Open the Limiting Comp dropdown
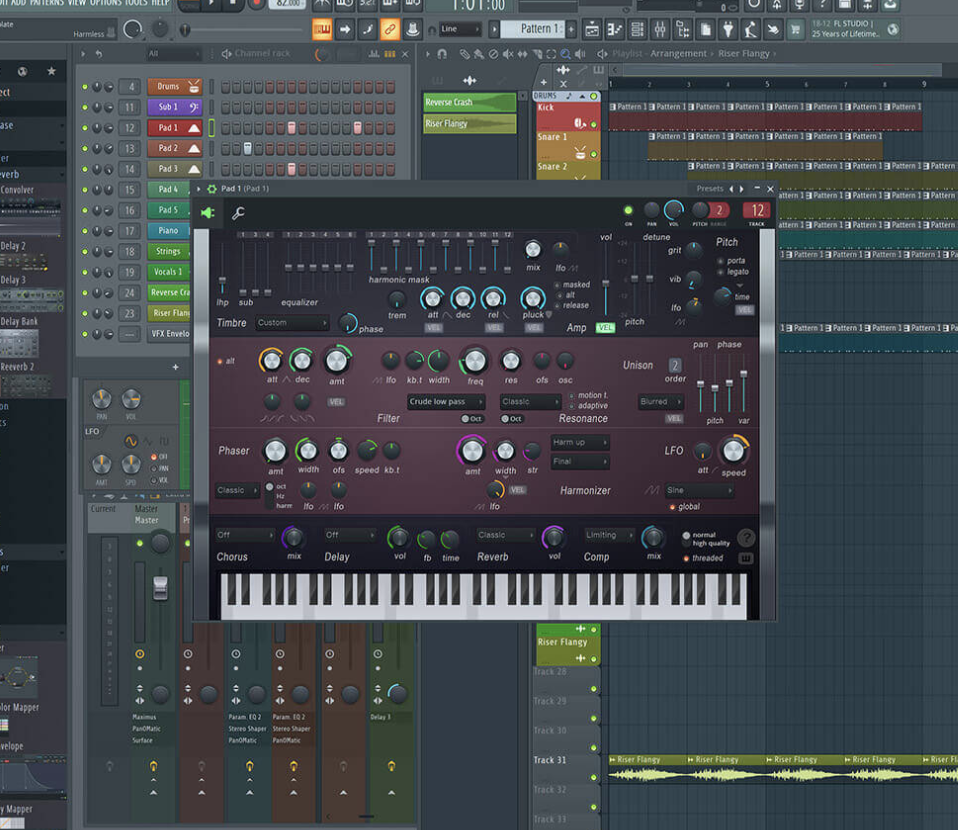This screenshot has width=958, height=830. pos(609,535)
